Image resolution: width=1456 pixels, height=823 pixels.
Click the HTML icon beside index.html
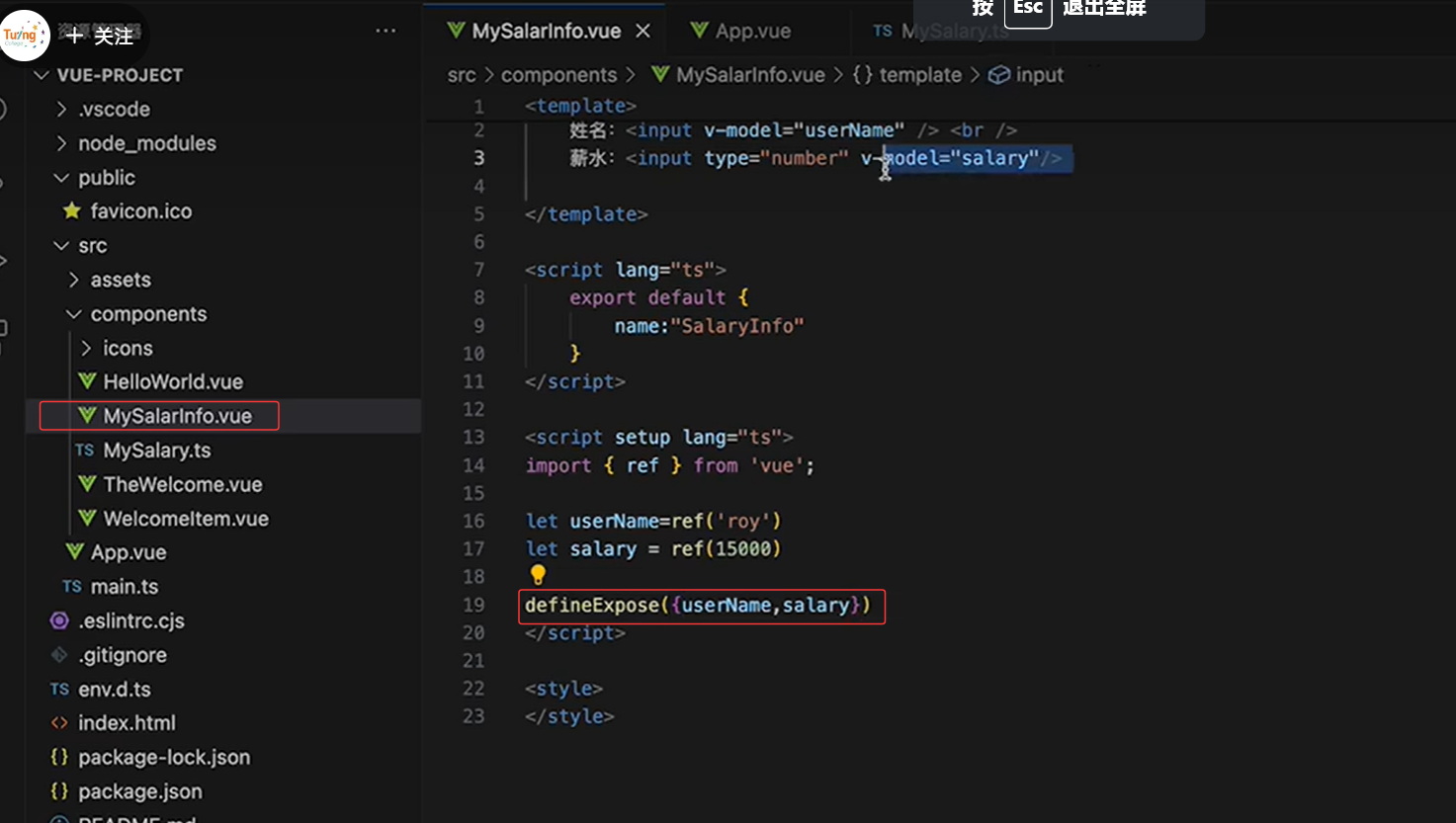59,723
